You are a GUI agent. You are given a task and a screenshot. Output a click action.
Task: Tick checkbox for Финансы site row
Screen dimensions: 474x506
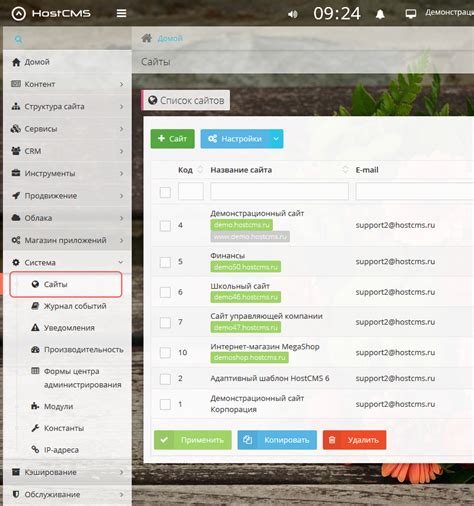click(165, 262)
